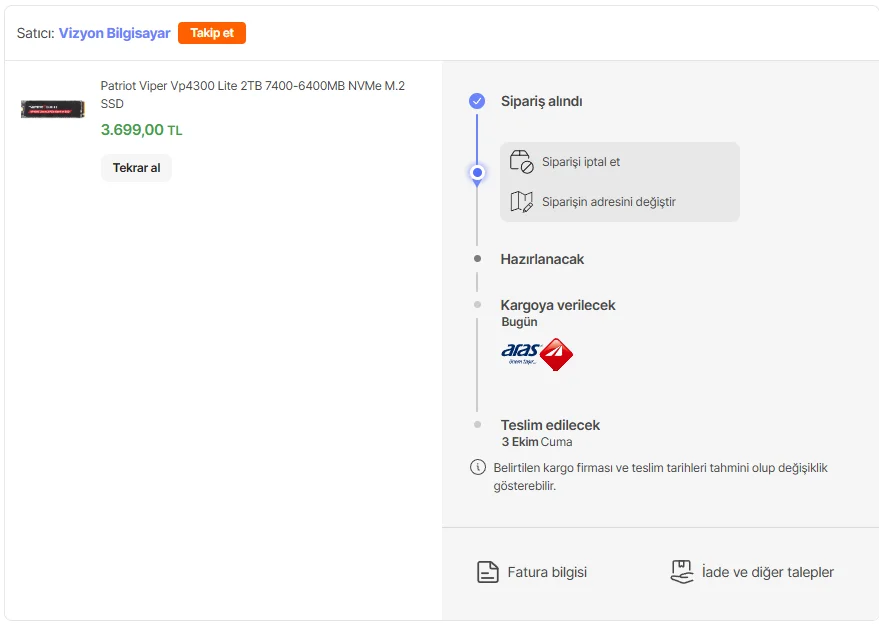Click the invoice document icon
The width and height of the screenshot is (879, 626).
tap(487, 572)
